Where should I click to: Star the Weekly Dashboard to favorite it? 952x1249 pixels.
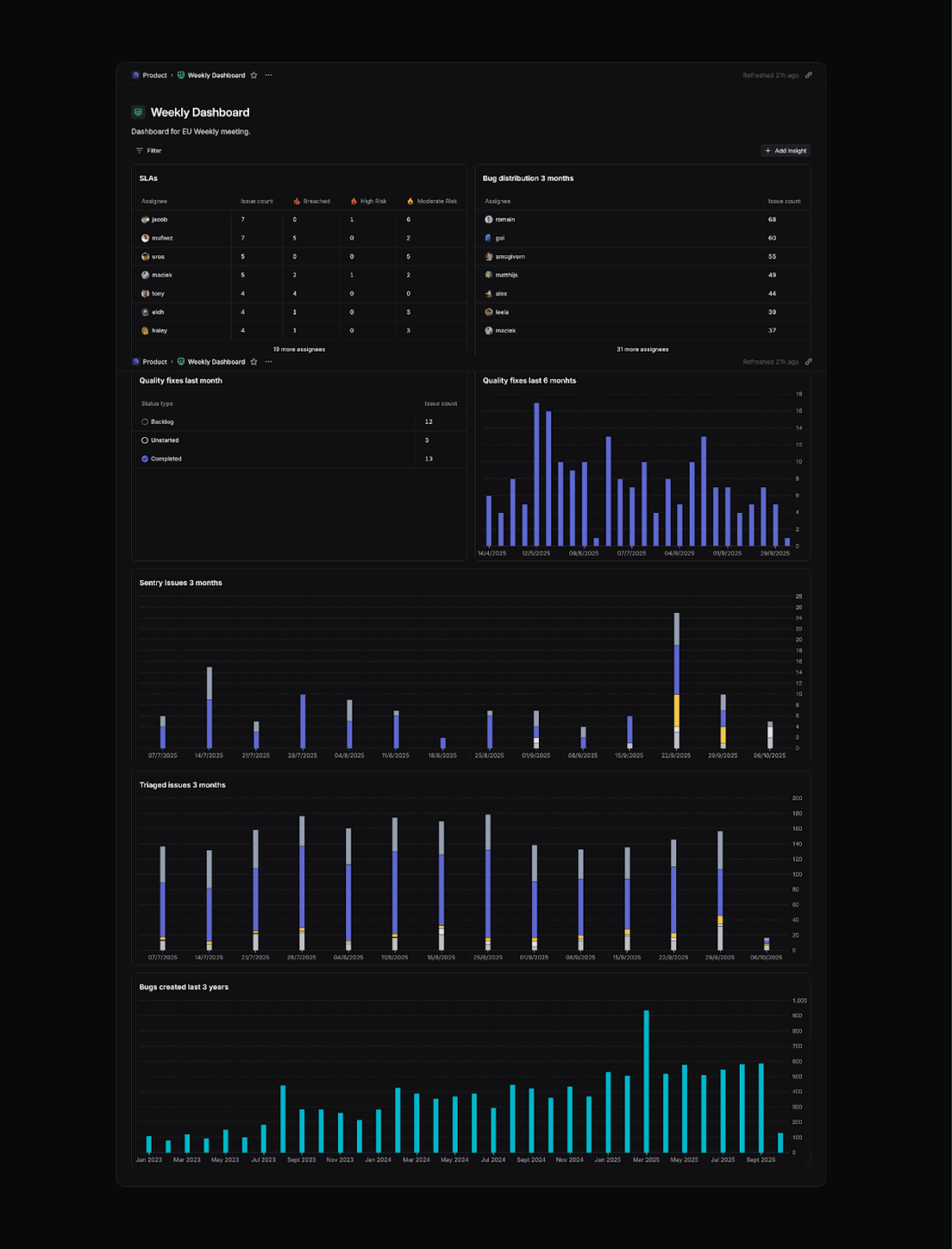coord(254,75)
